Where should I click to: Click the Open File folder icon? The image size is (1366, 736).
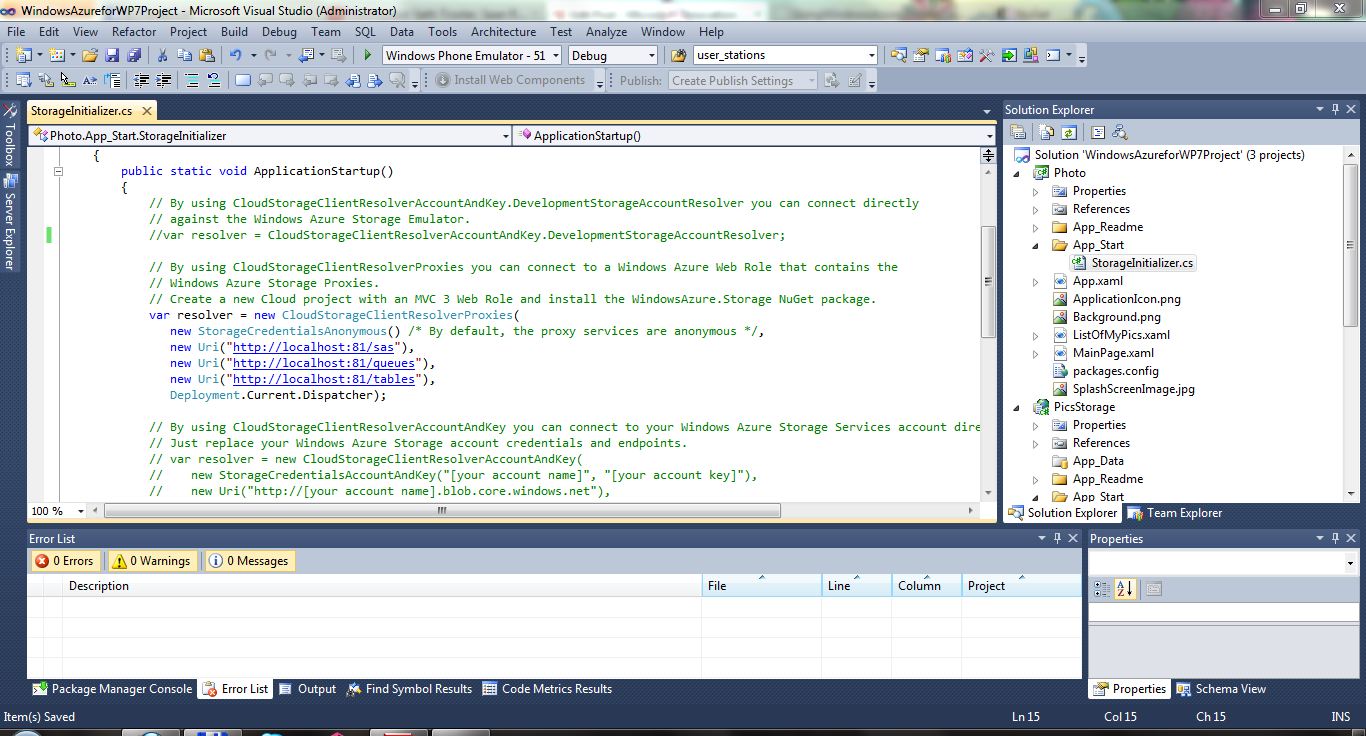pyautogui.click(x=89, y=55)
